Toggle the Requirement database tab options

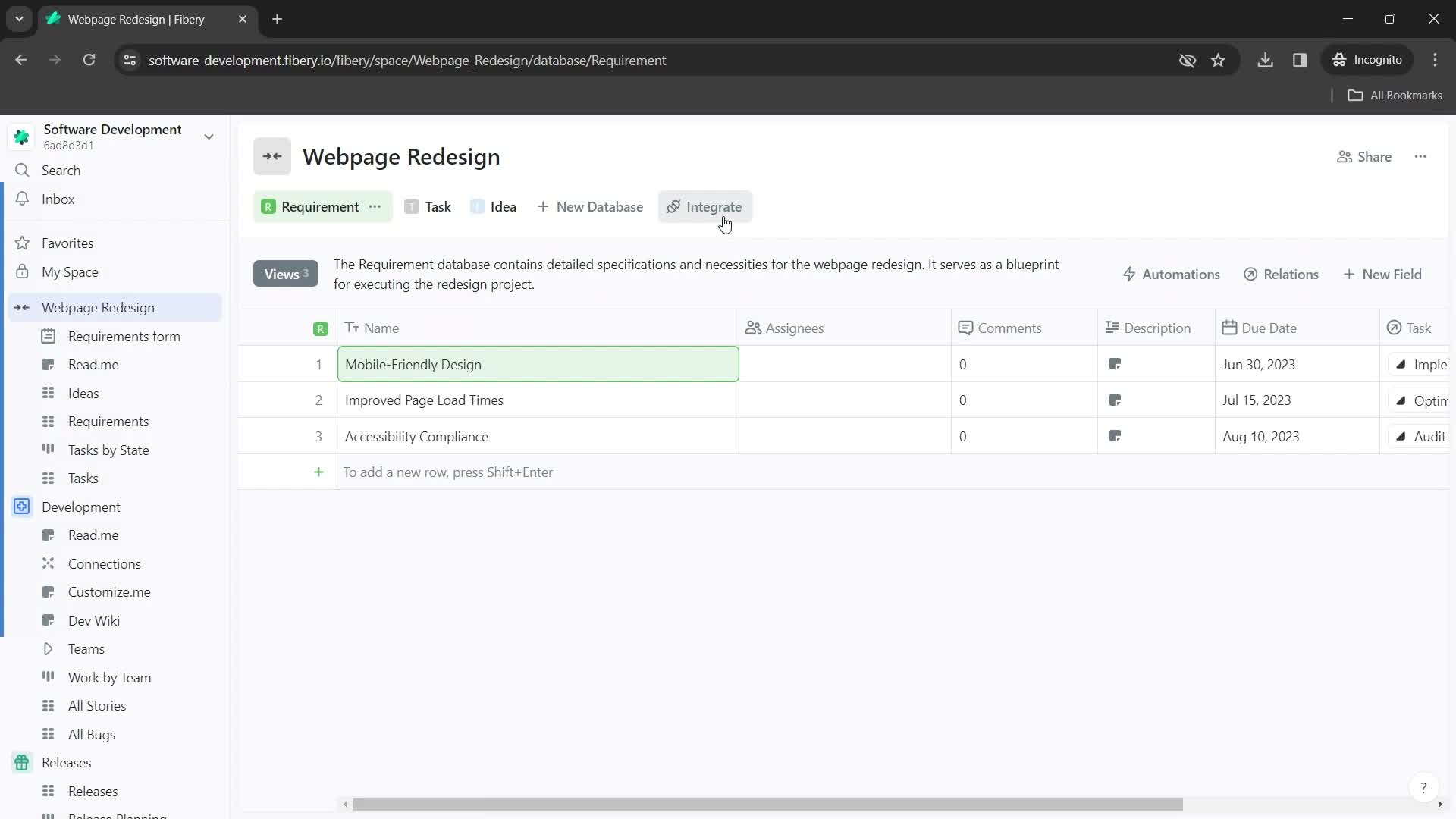pos(375,206)
